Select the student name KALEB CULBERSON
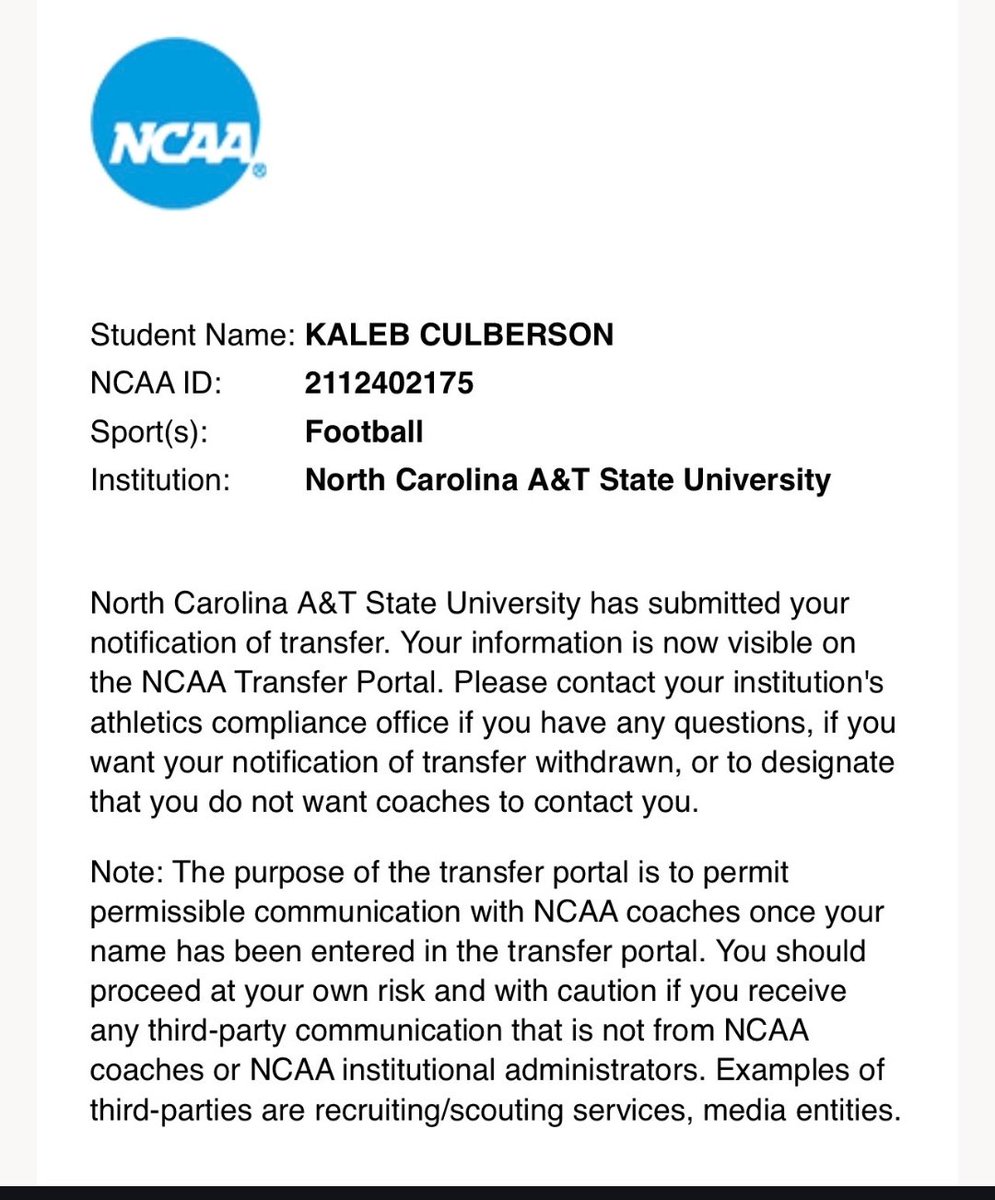This screenshot has height=1200, width=995. tap(459, 334)
